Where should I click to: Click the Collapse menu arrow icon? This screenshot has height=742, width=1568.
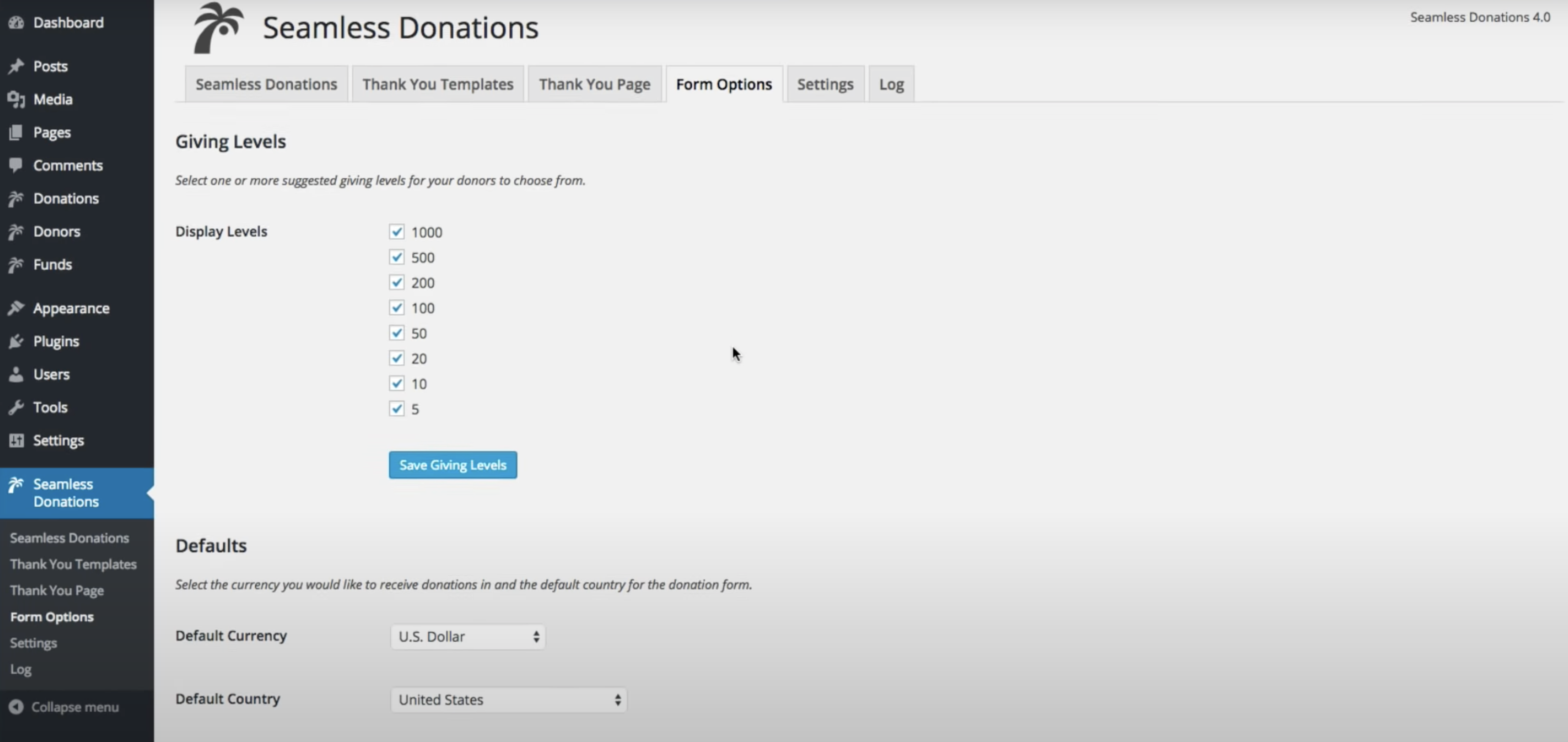pyautogui.click(x=16, y=707)
